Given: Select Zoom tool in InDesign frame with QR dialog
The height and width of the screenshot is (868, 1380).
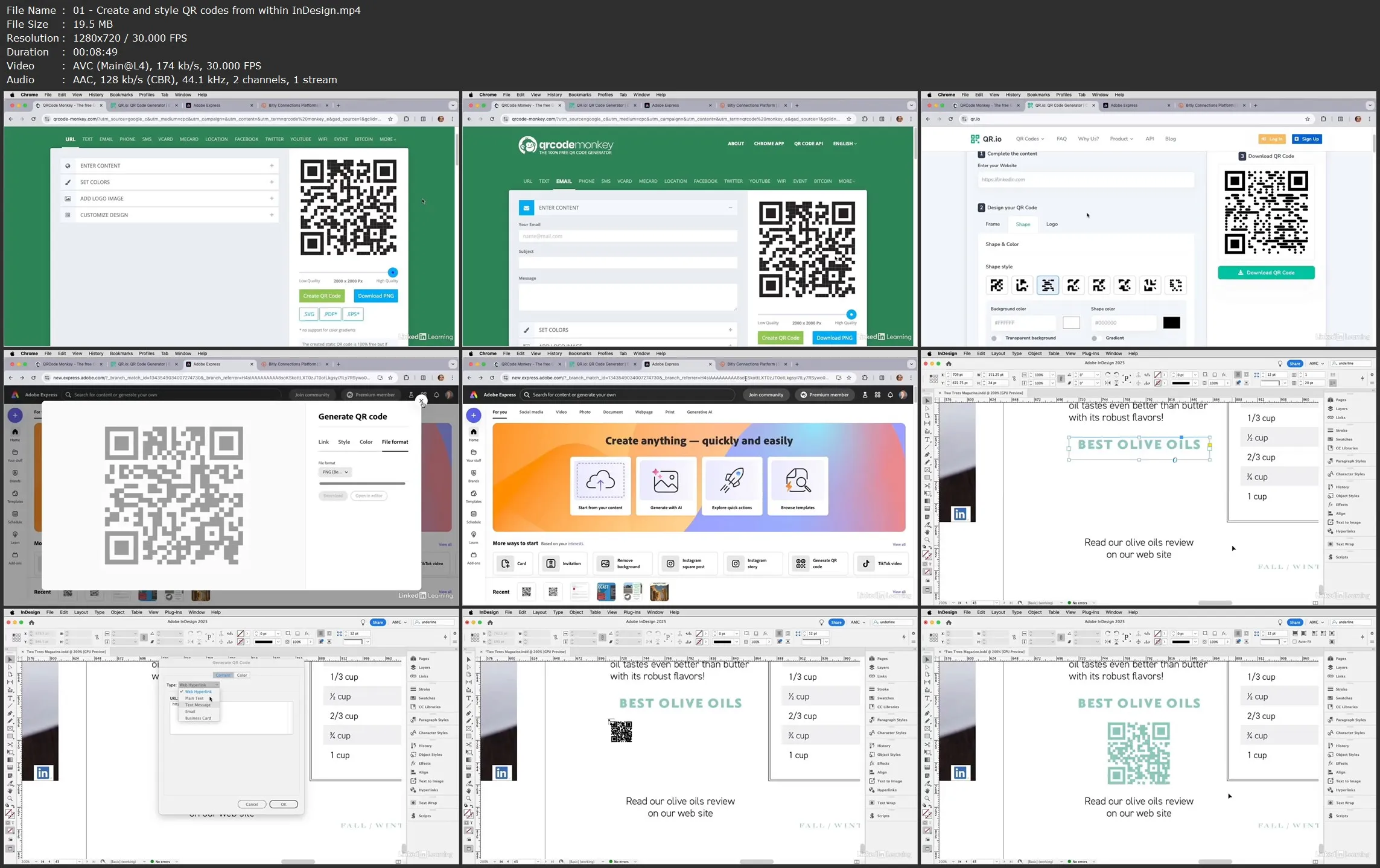Looking at the screenshot, I should click(10, 799).
